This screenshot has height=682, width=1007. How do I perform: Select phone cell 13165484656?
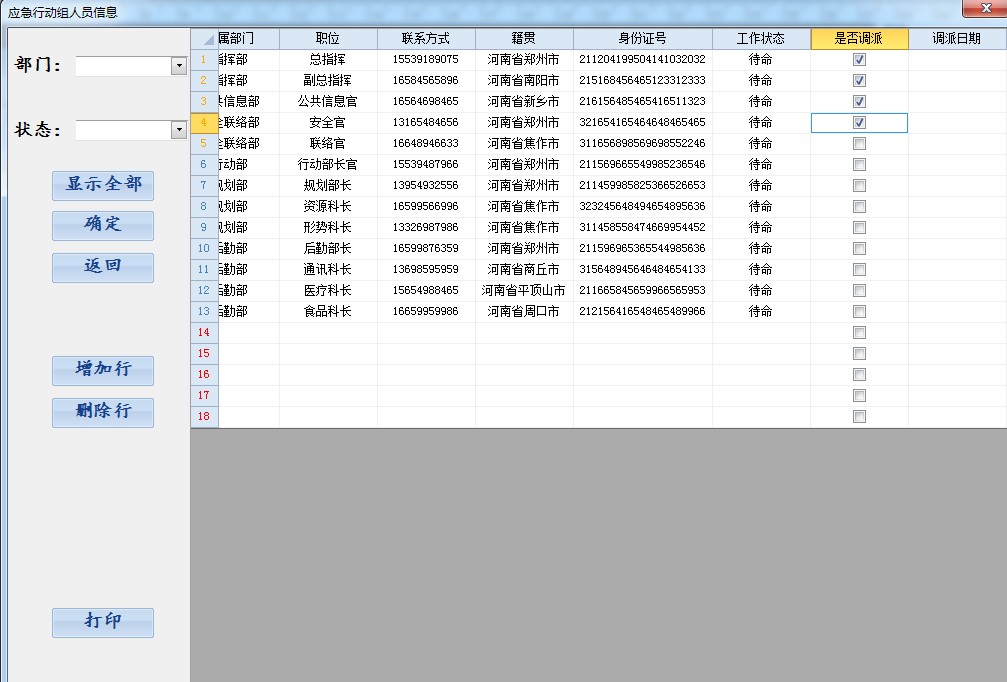pyautogui.click(x=426, y=122)
